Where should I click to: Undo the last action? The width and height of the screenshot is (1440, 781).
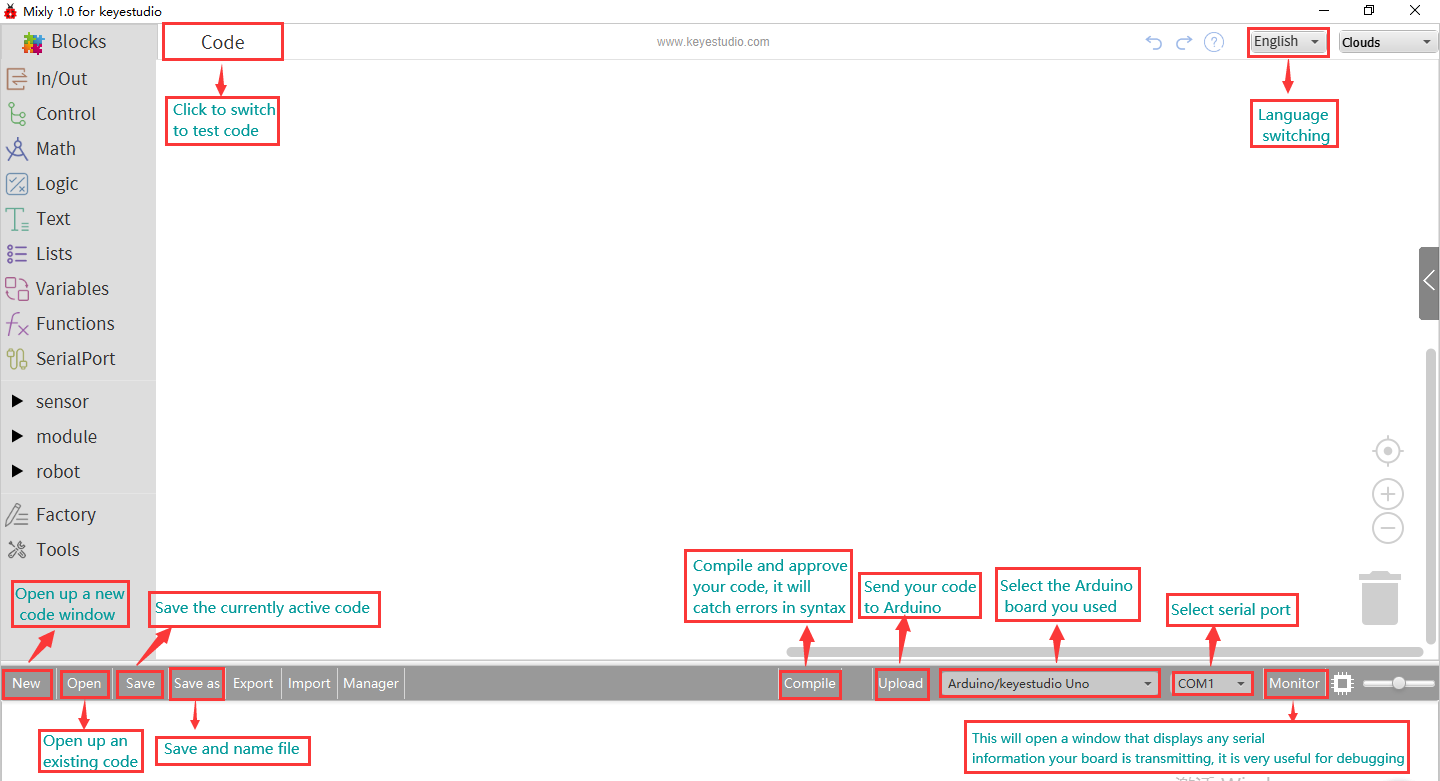[x=1154, y=42]
